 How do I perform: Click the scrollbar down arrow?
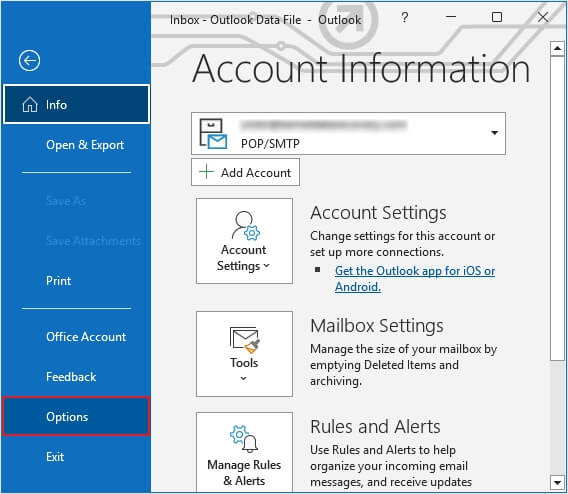click(x=557, y=482)
